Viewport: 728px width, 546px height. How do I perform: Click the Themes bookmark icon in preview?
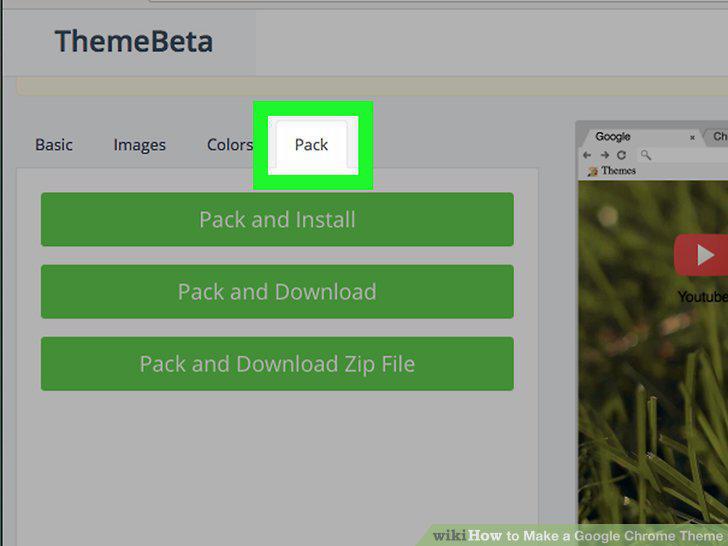(592, 171)
